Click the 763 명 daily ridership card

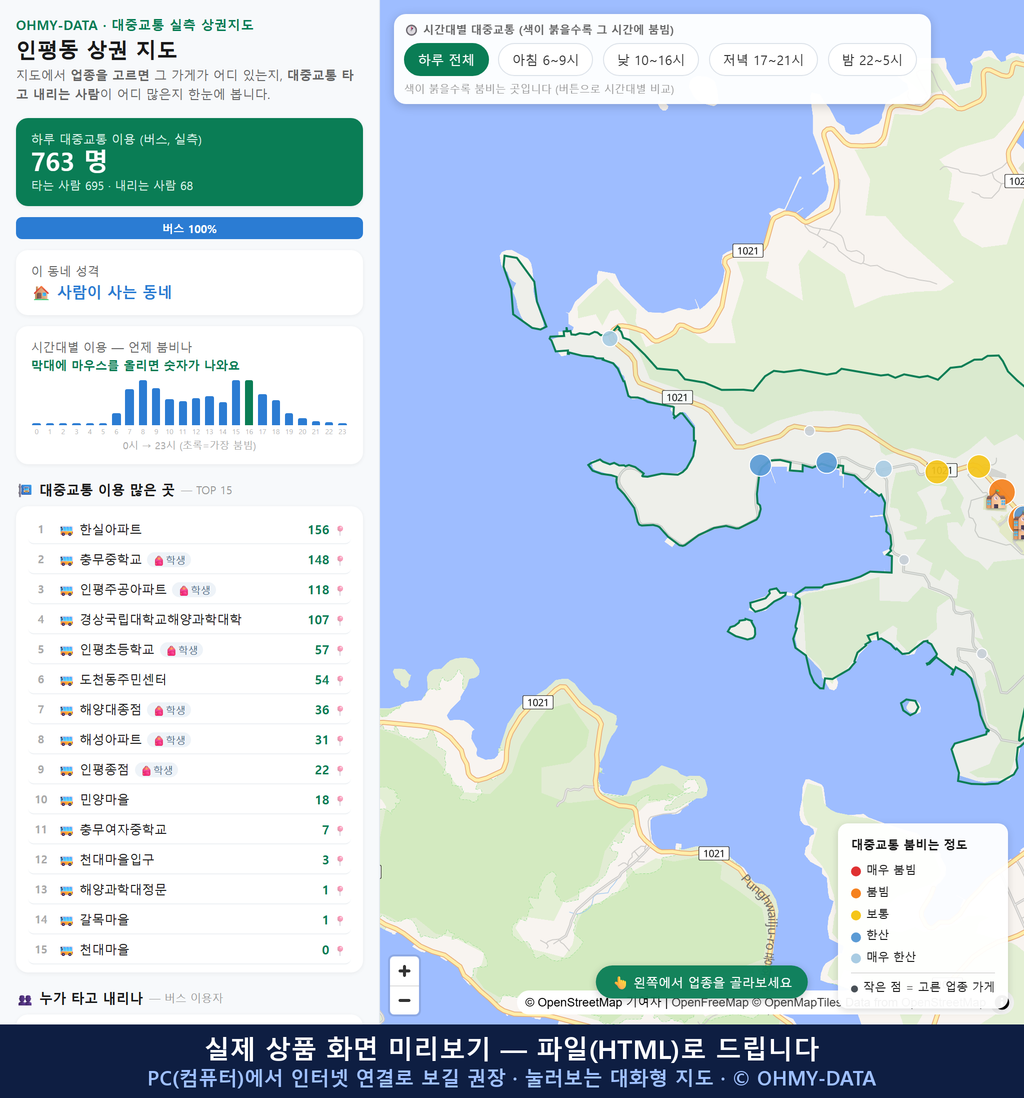point(189,162)
